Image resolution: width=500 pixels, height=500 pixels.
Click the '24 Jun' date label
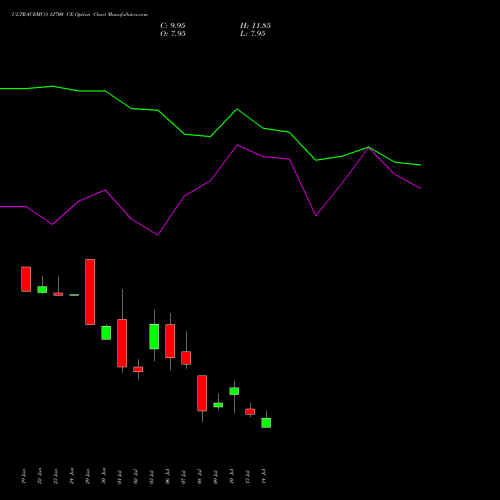coord(72,476)
